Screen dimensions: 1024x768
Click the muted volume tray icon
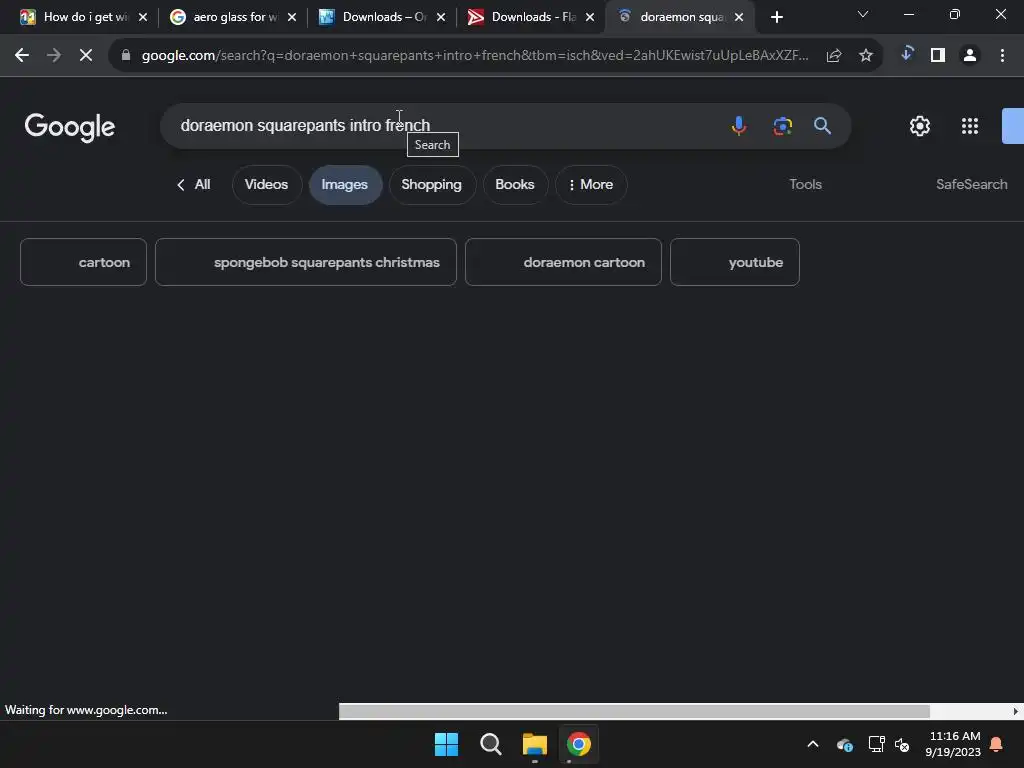[902, 744]
